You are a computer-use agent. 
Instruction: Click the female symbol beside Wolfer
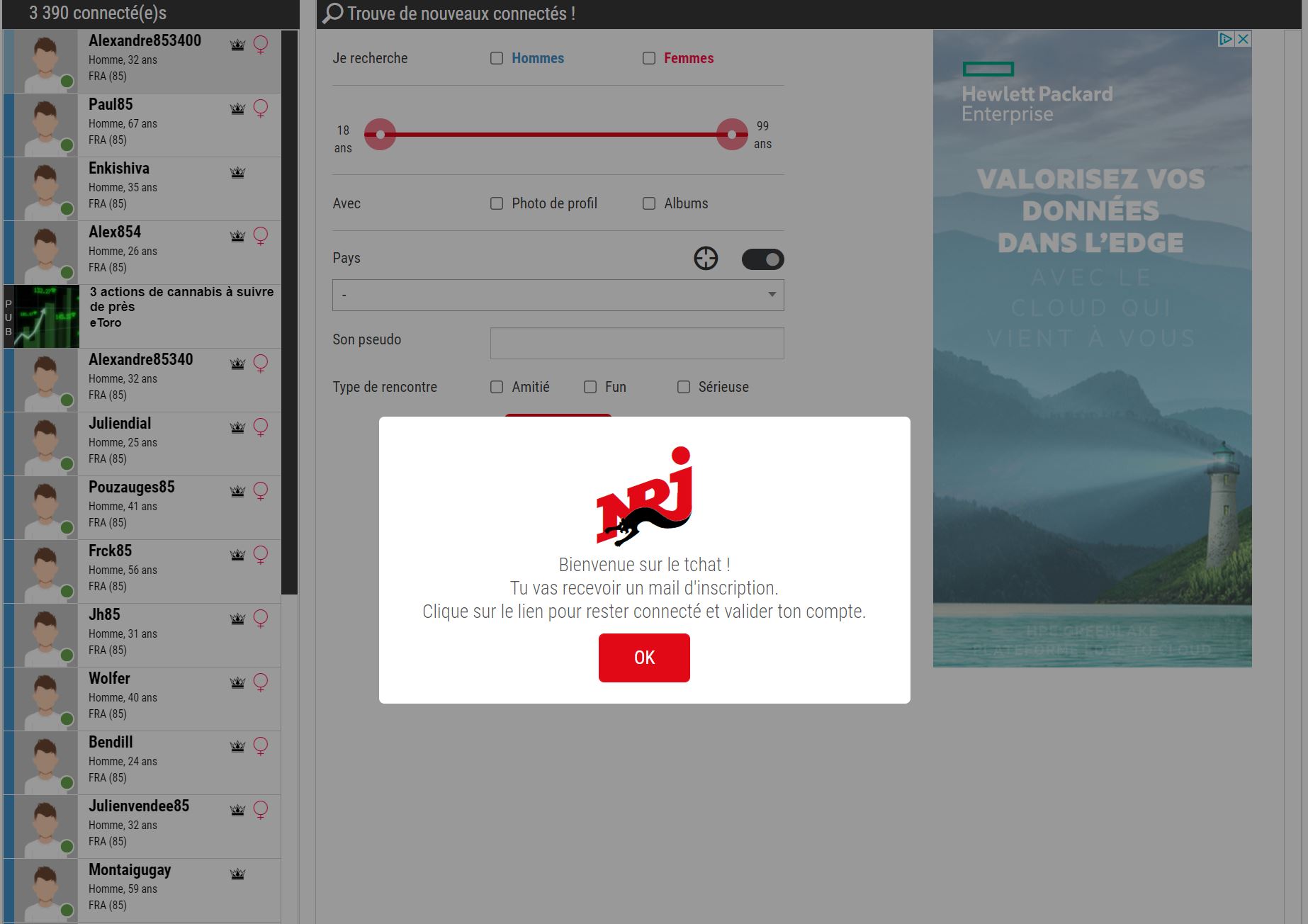[261, 683]
